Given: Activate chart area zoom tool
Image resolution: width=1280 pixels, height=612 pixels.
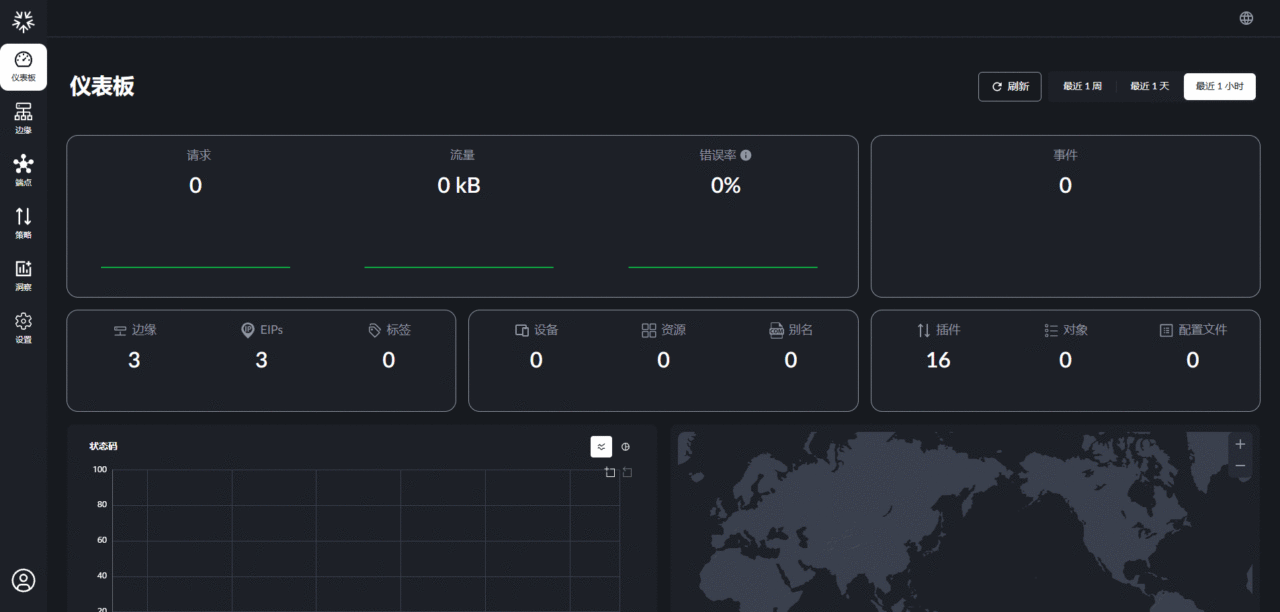Looking at the screenshot, I should pyautogui.click(x=610, y=472).
